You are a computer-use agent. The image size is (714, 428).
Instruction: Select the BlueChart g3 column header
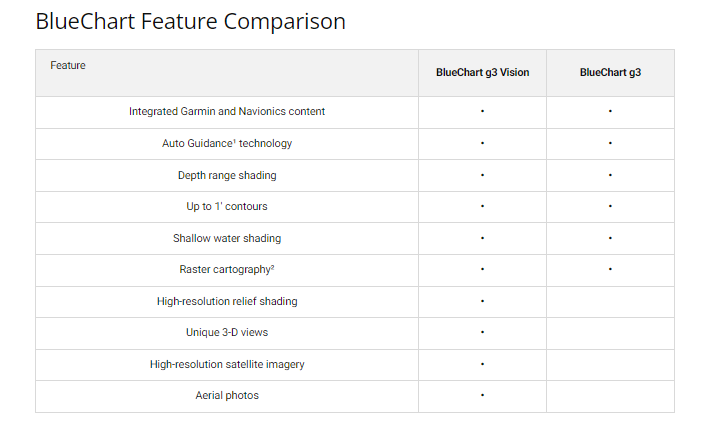click(x=610, y=73)
